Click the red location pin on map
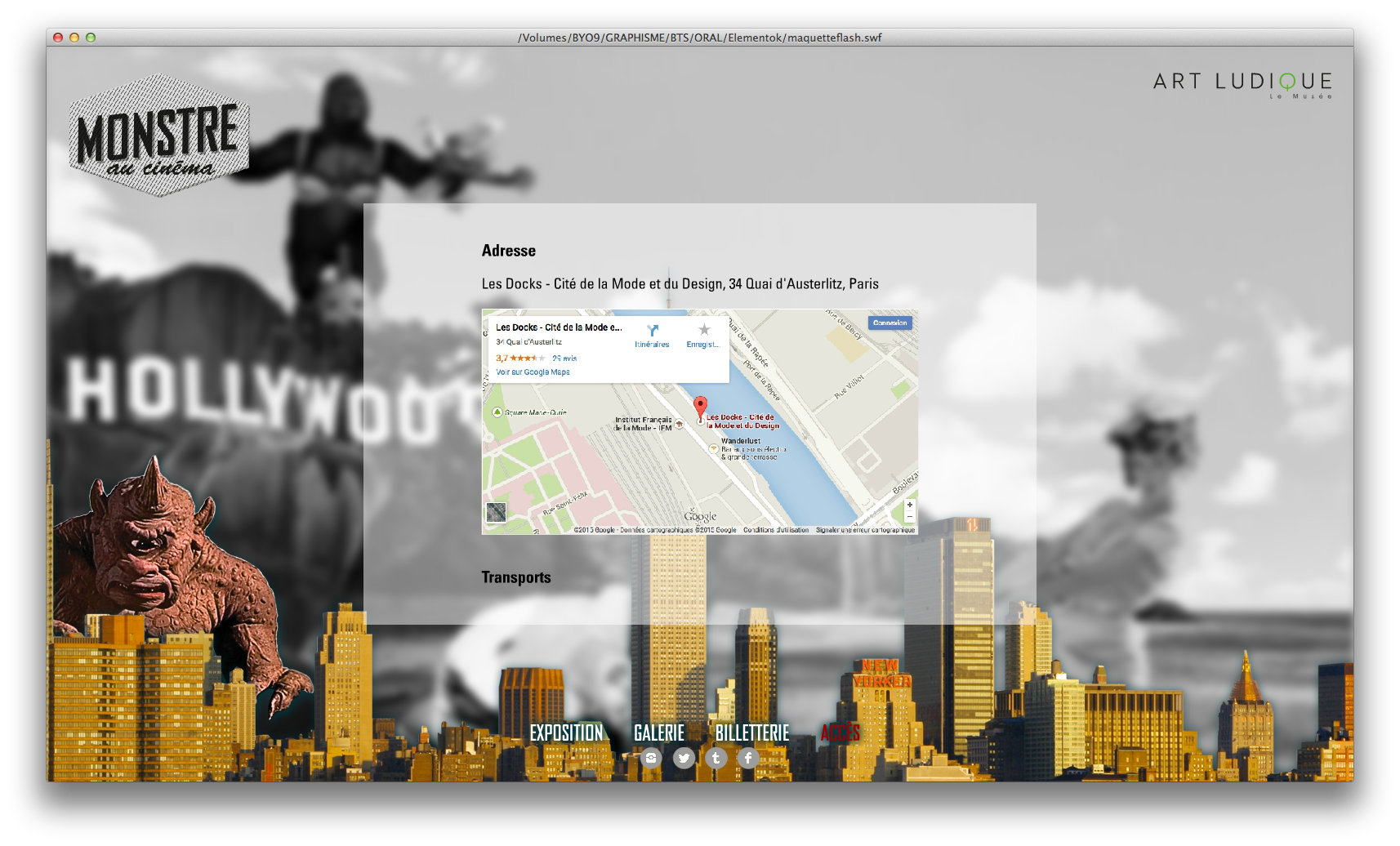 click(x=700, y=408)
